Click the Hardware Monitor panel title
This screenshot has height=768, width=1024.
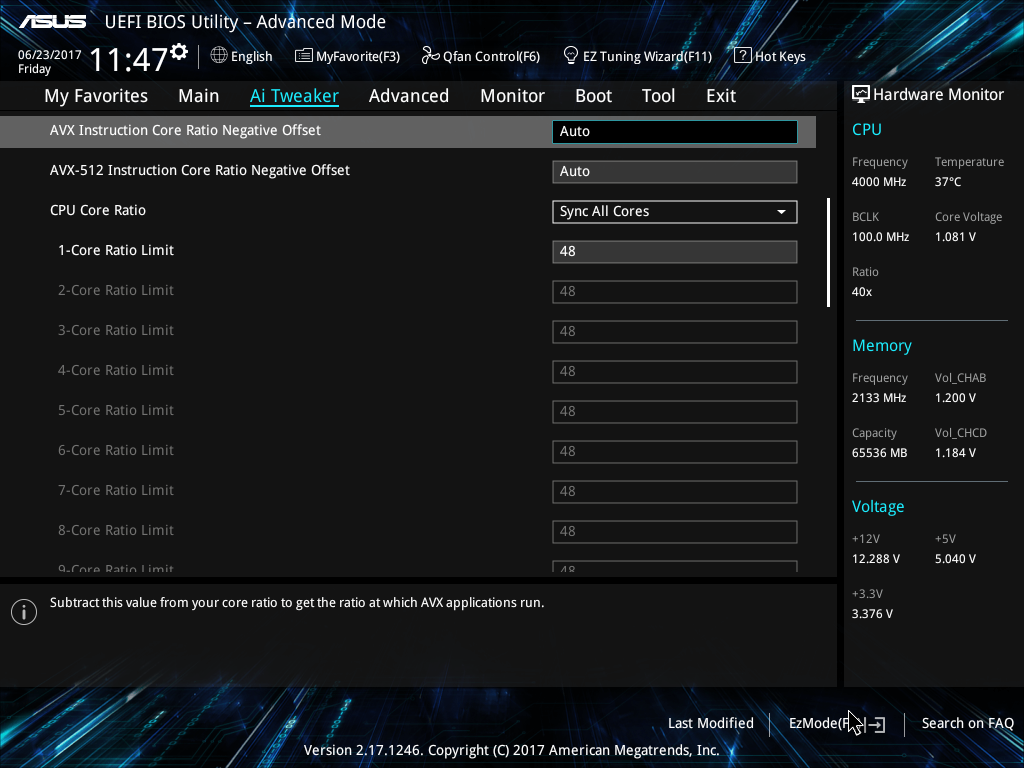pos(938,95)
